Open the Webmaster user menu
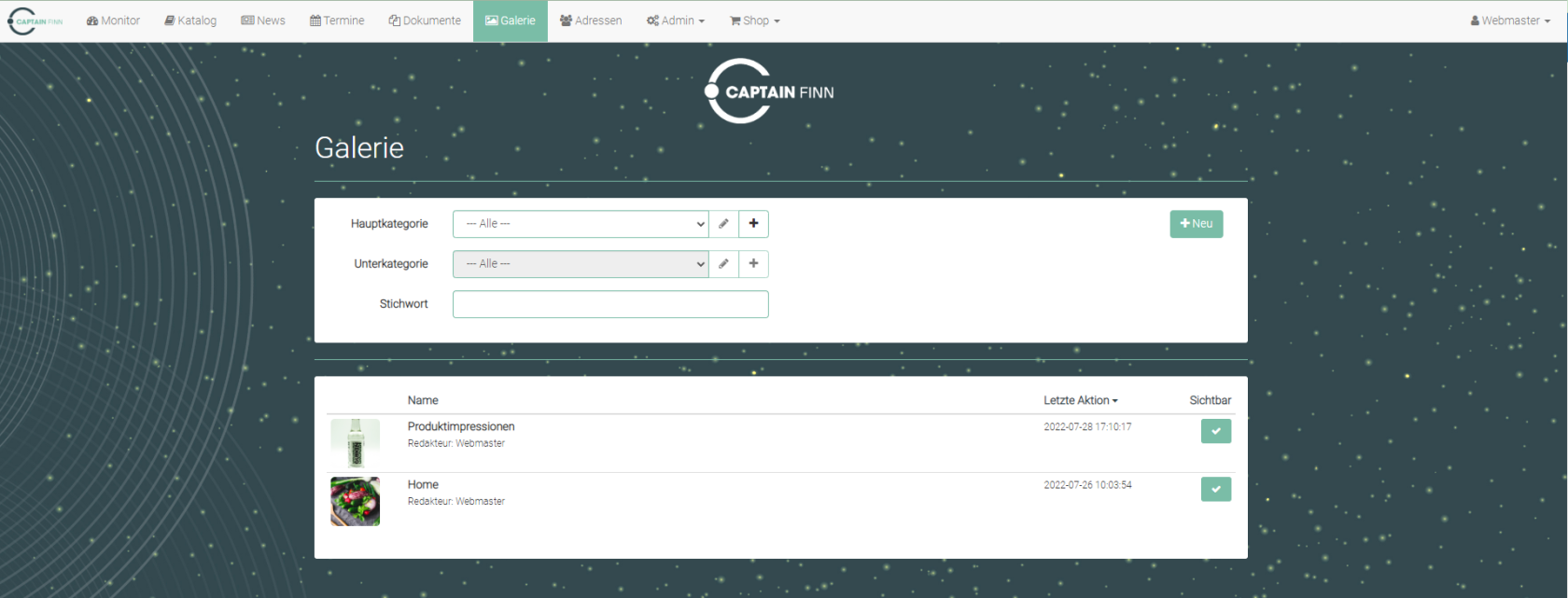 point(1510,21)
